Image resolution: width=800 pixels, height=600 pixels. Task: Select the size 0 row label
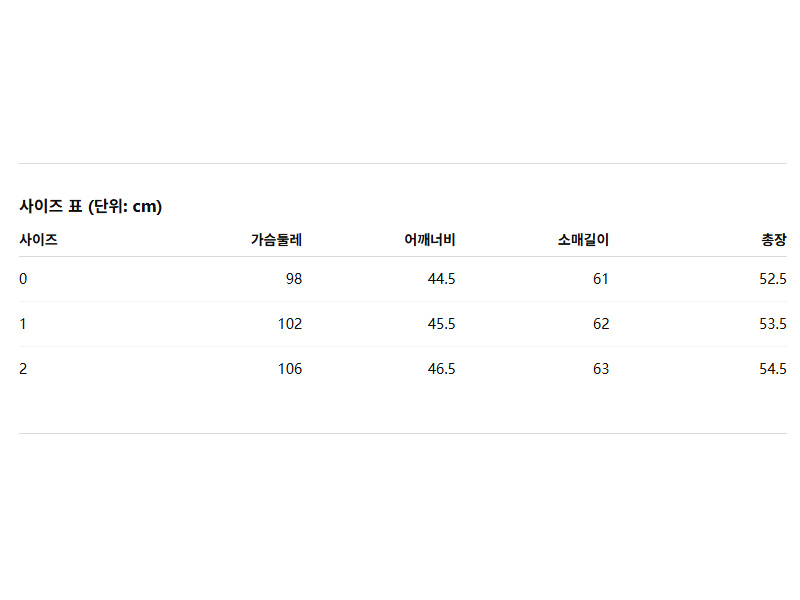(23, 279)
